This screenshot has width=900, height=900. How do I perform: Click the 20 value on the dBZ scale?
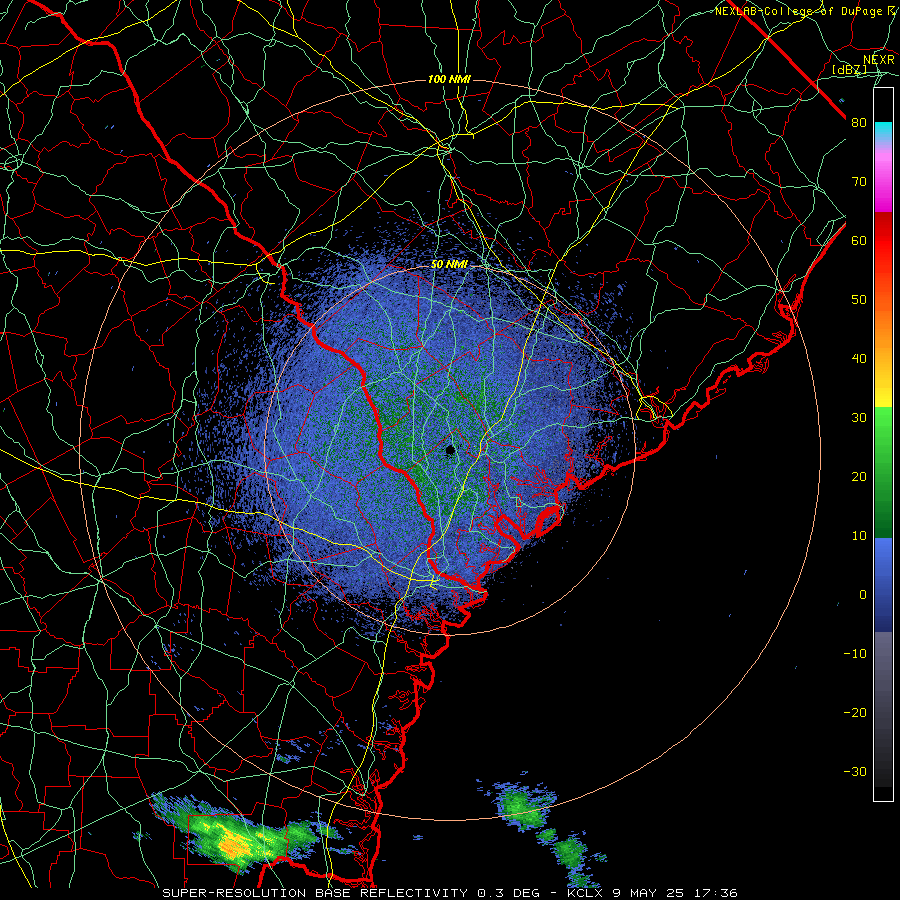tap(859, 477)
